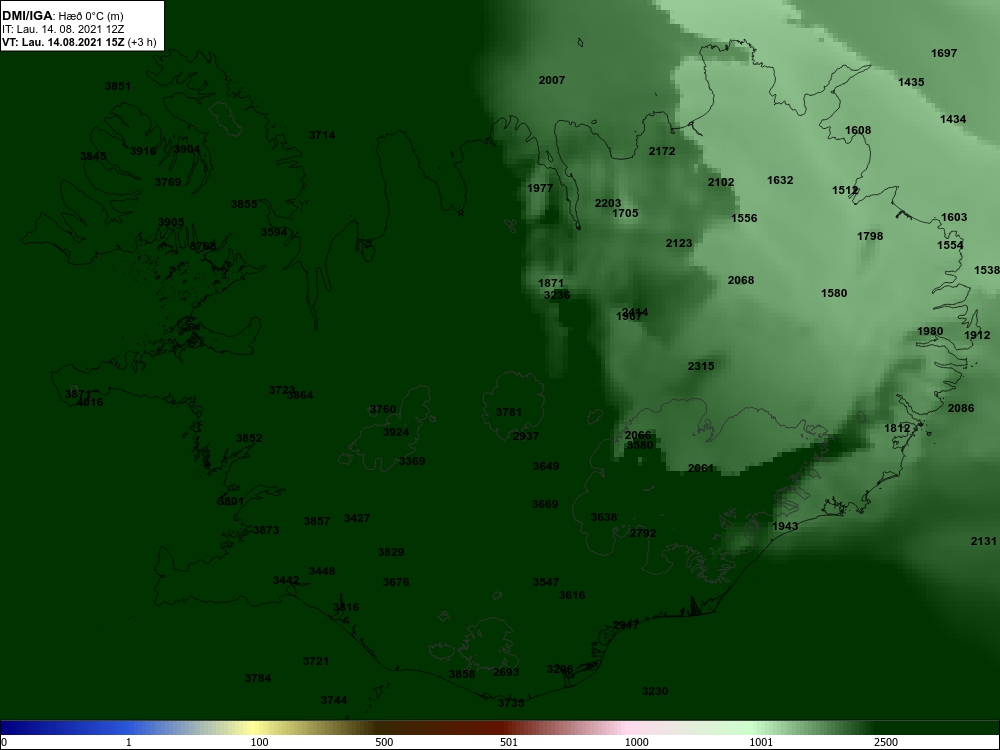1000x750 pixels.
Task: Select the coastal value 1943
Action: pyautogui.click(x=785, y=526)
